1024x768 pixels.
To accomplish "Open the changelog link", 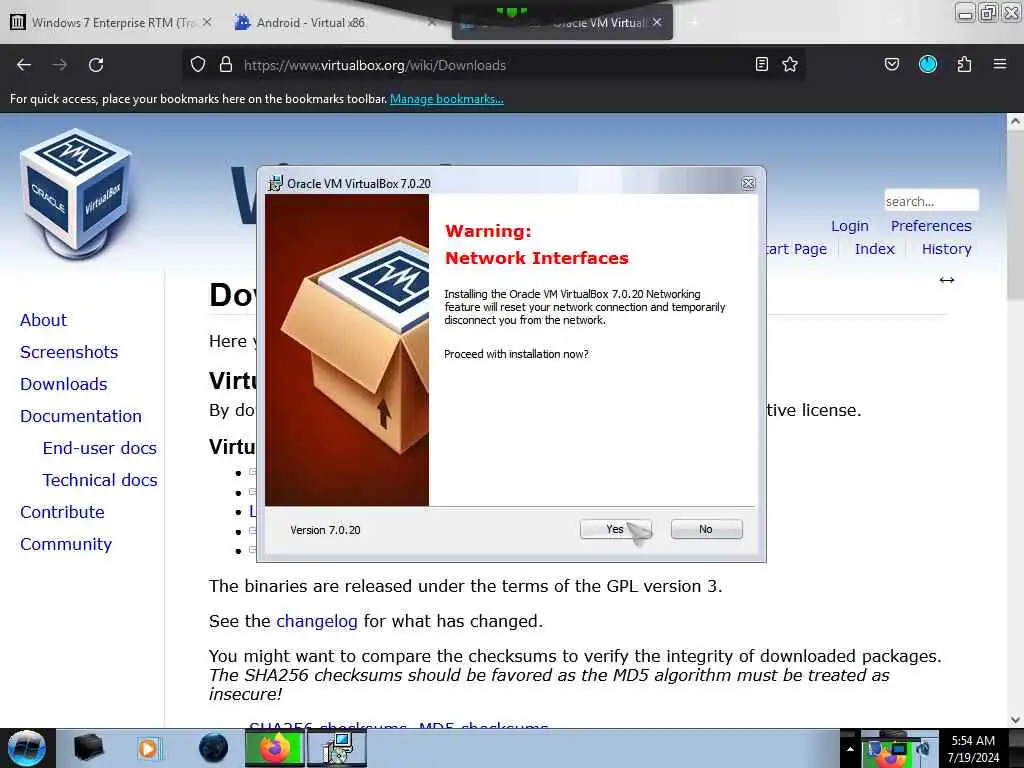I will (x=317, y=621).
